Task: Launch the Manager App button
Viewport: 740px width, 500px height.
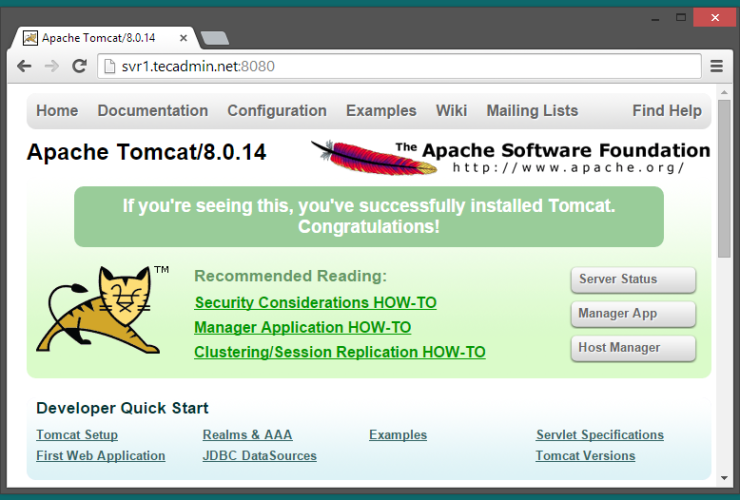Action: pos(632,314)
